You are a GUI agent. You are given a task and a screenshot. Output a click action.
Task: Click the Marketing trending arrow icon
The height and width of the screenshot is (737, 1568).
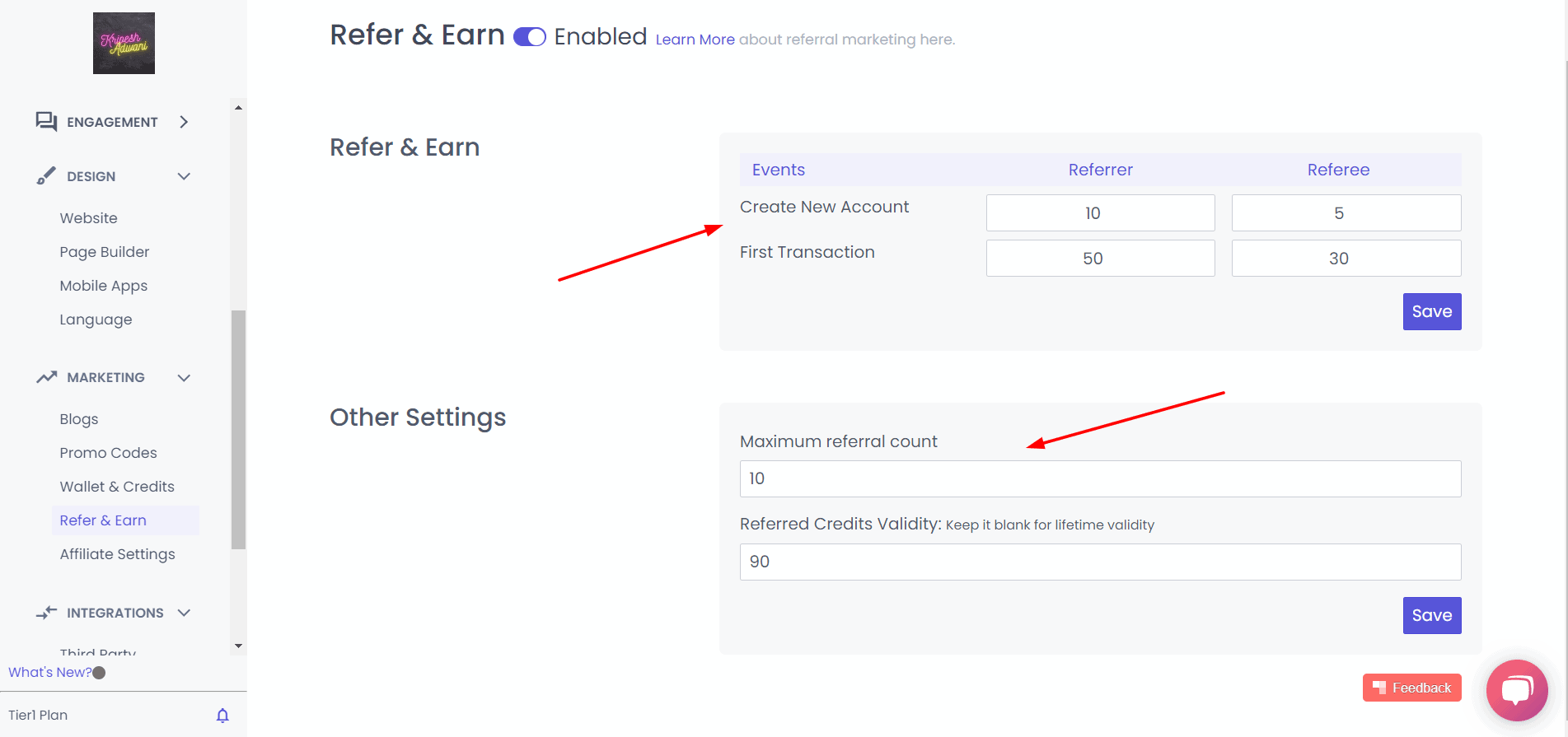coord(46,377)
